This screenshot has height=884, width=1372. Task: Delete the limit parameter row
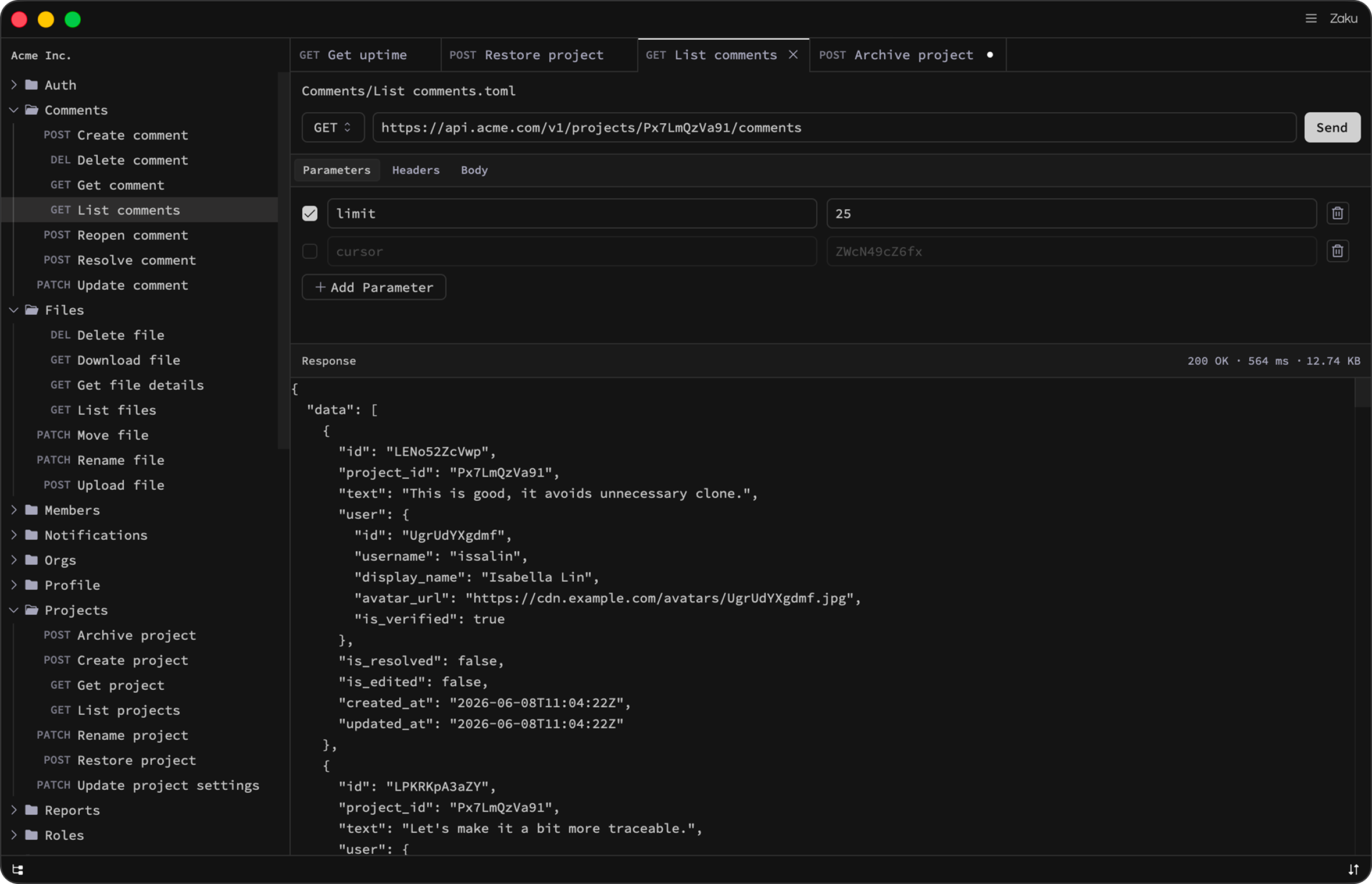[1338, 213]
